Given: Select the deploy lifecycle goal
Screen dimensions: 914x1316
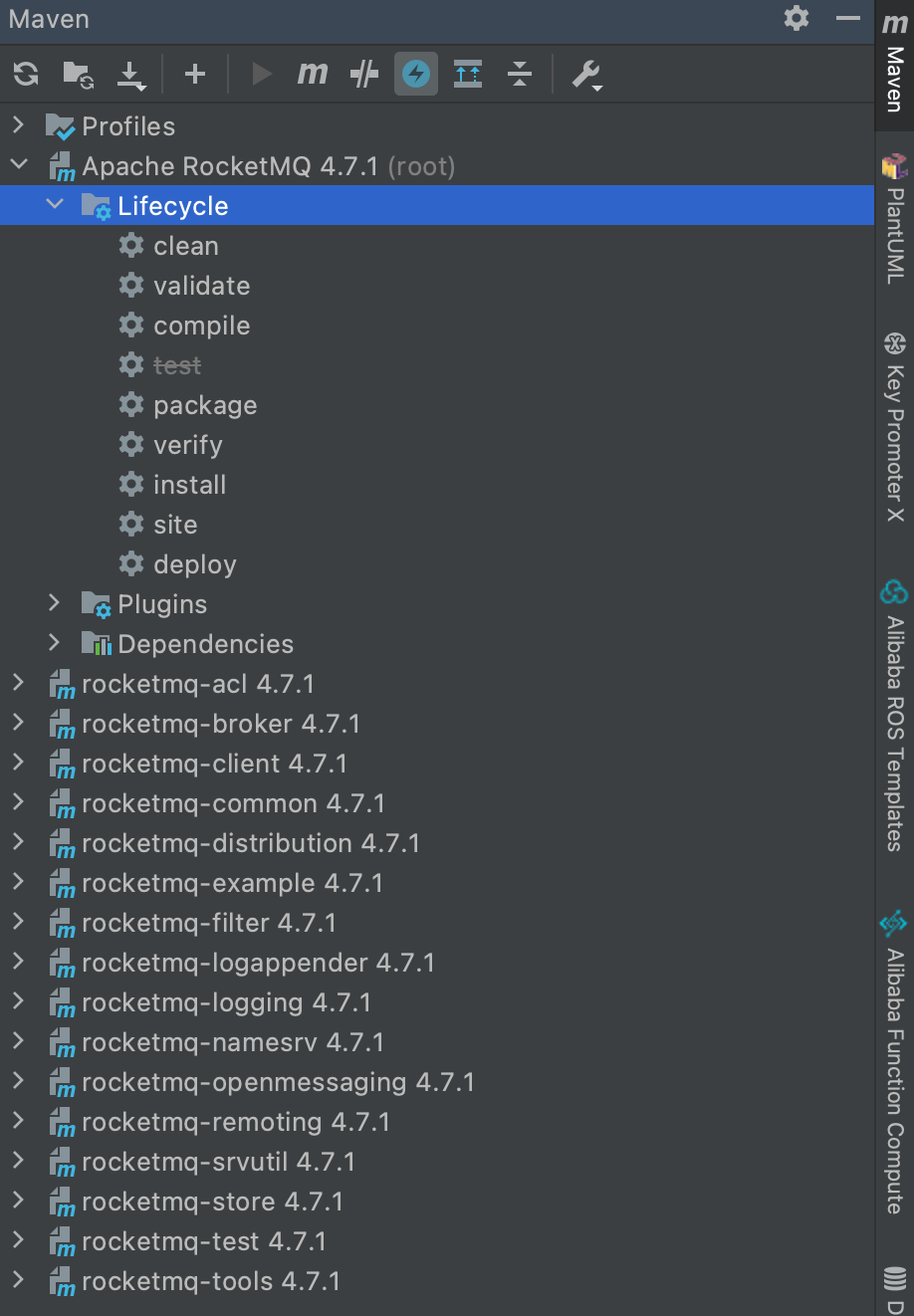Looking at the screenshot, I should click(195, 564).
